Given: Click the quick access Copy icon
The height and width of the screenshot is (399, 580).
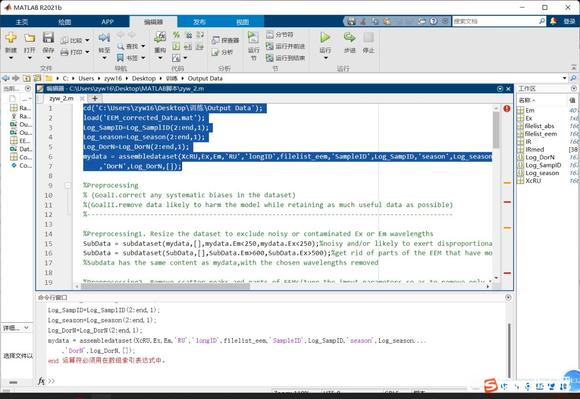Looking at the screenshot, I should (375, 21).
